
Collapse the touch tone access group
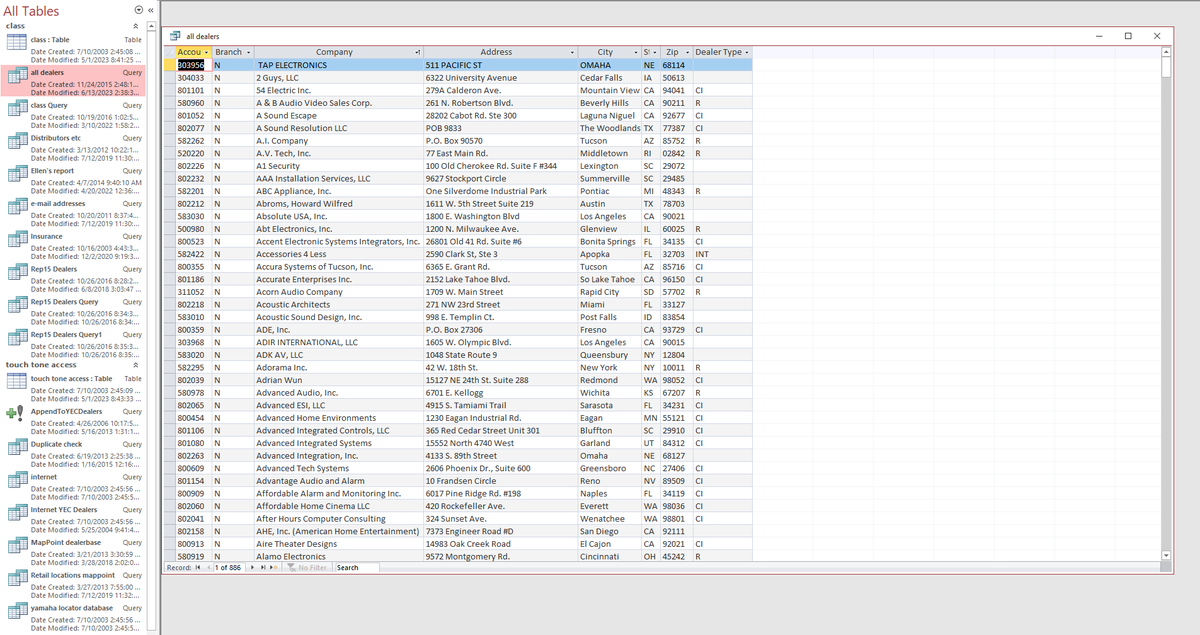point(136,365)
